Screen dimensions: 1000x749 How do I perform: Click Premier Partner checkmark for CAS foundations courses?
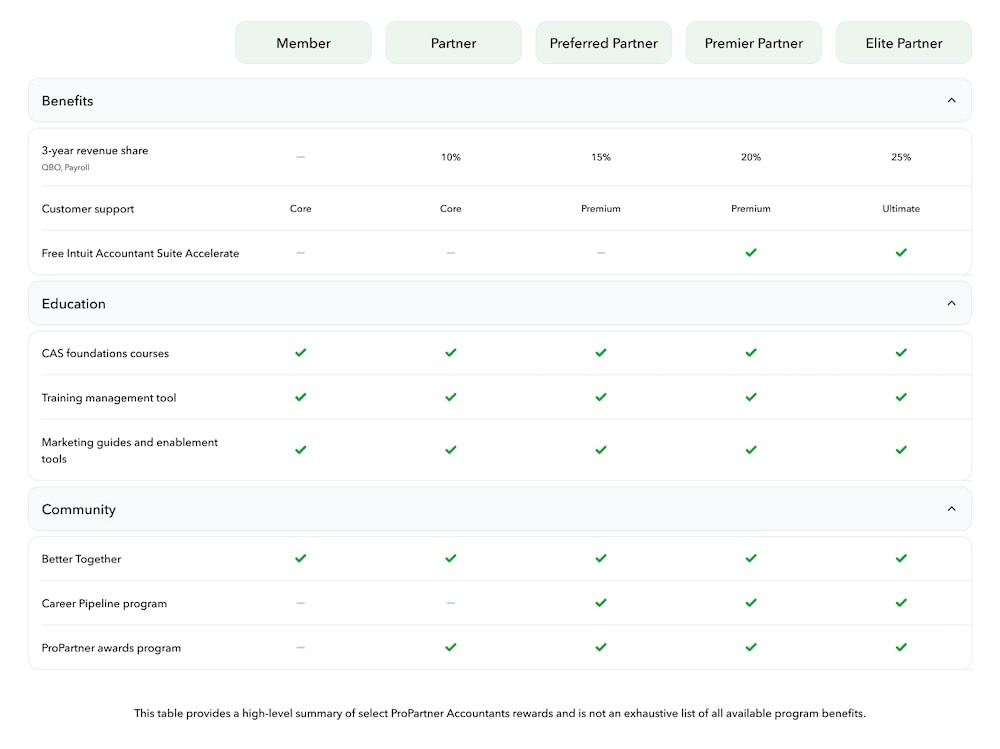pos(751,353)
